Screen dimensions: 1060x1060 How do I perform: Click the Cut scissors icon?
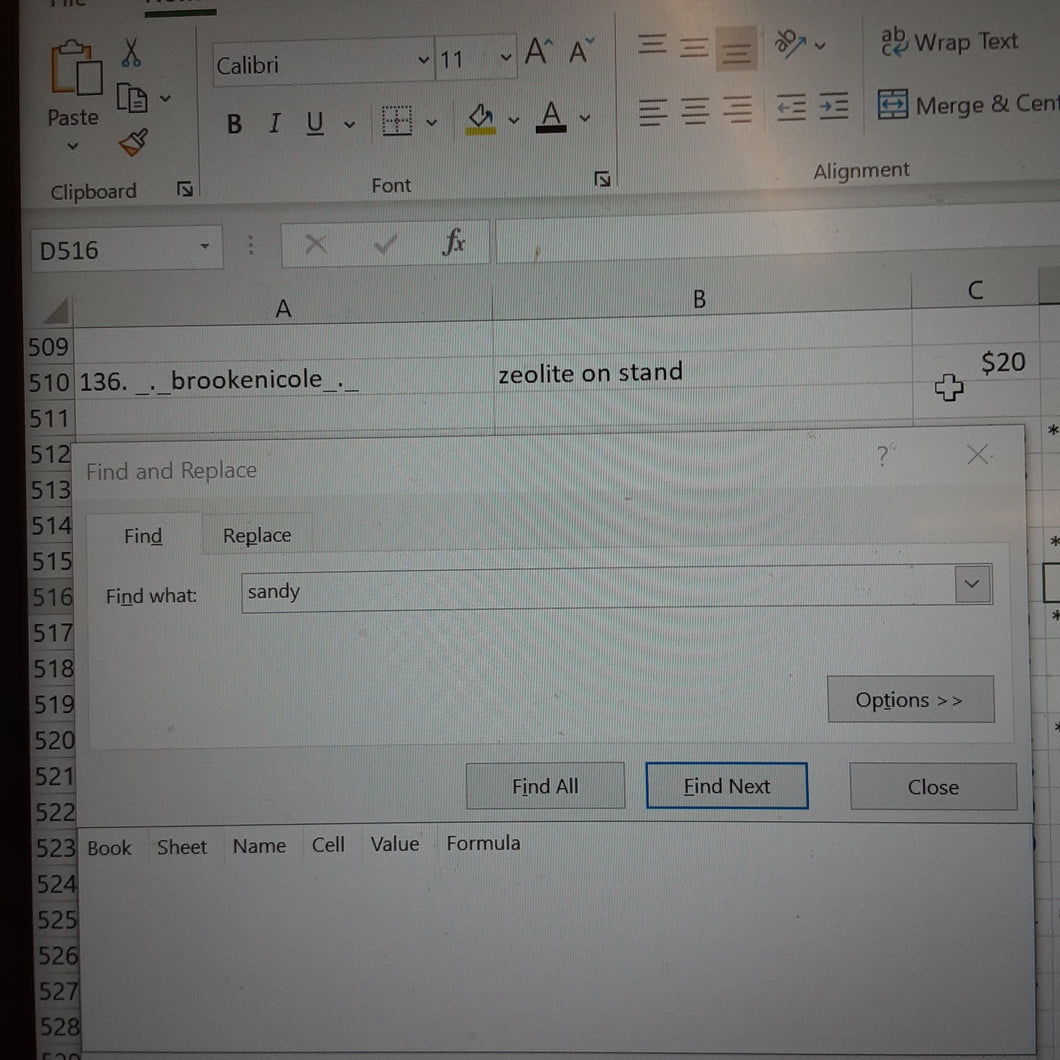click(132, 52)
